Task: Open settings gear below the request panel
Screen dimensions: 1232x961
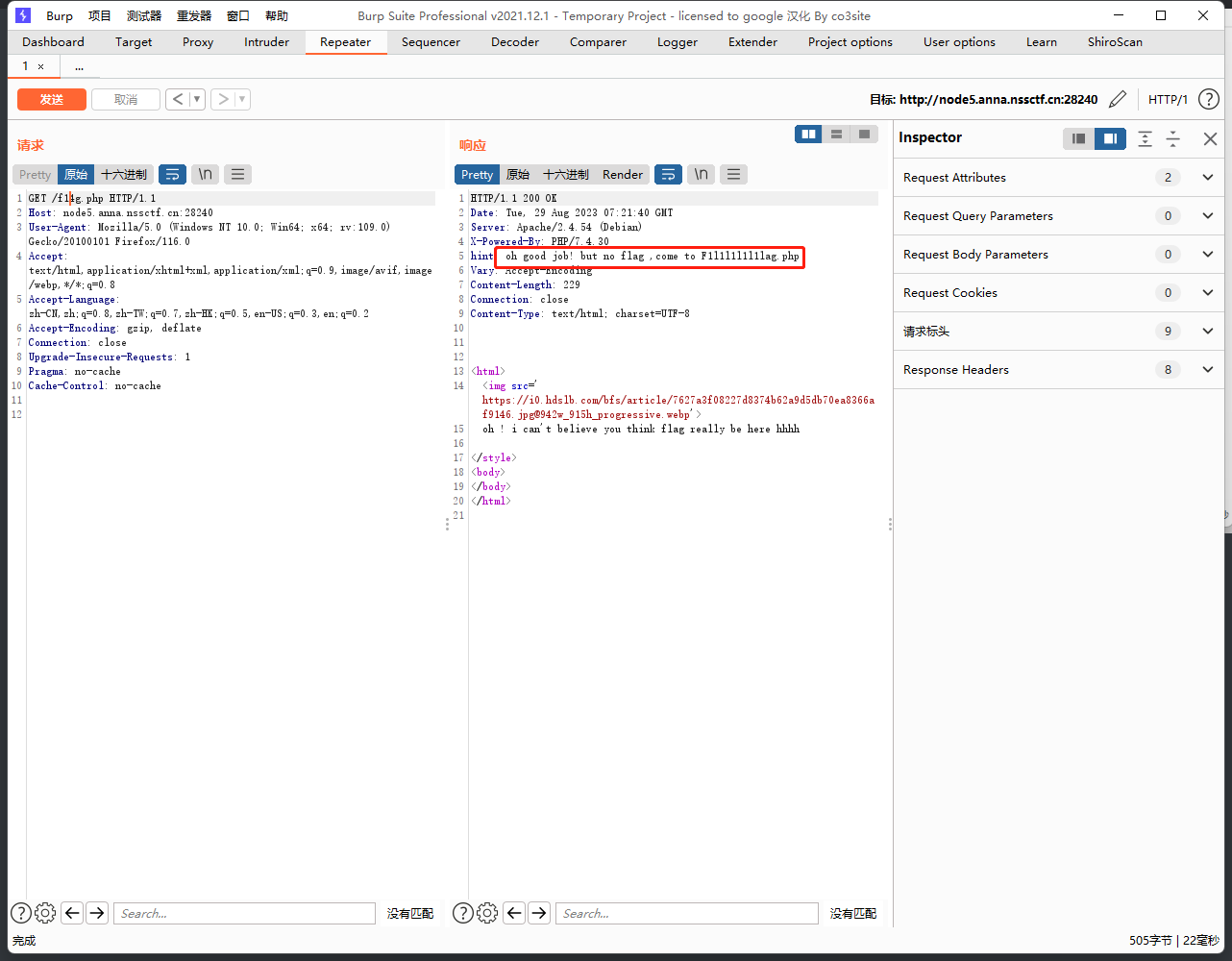Action: pos(45,913)
